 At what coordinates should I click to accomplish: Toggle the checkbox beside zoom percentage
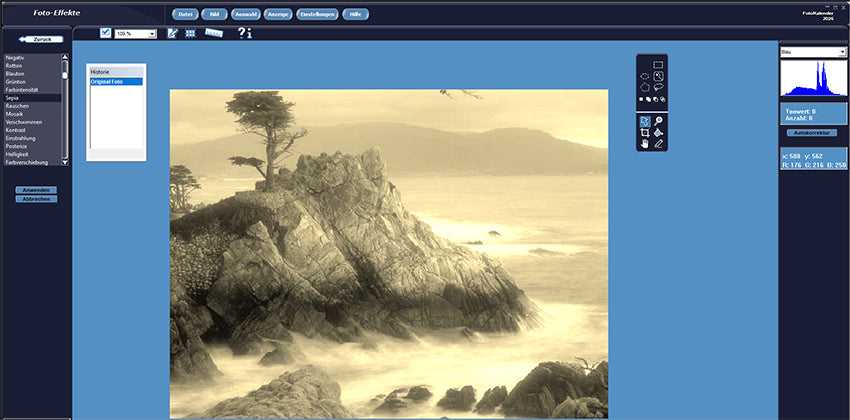point(105,33)
